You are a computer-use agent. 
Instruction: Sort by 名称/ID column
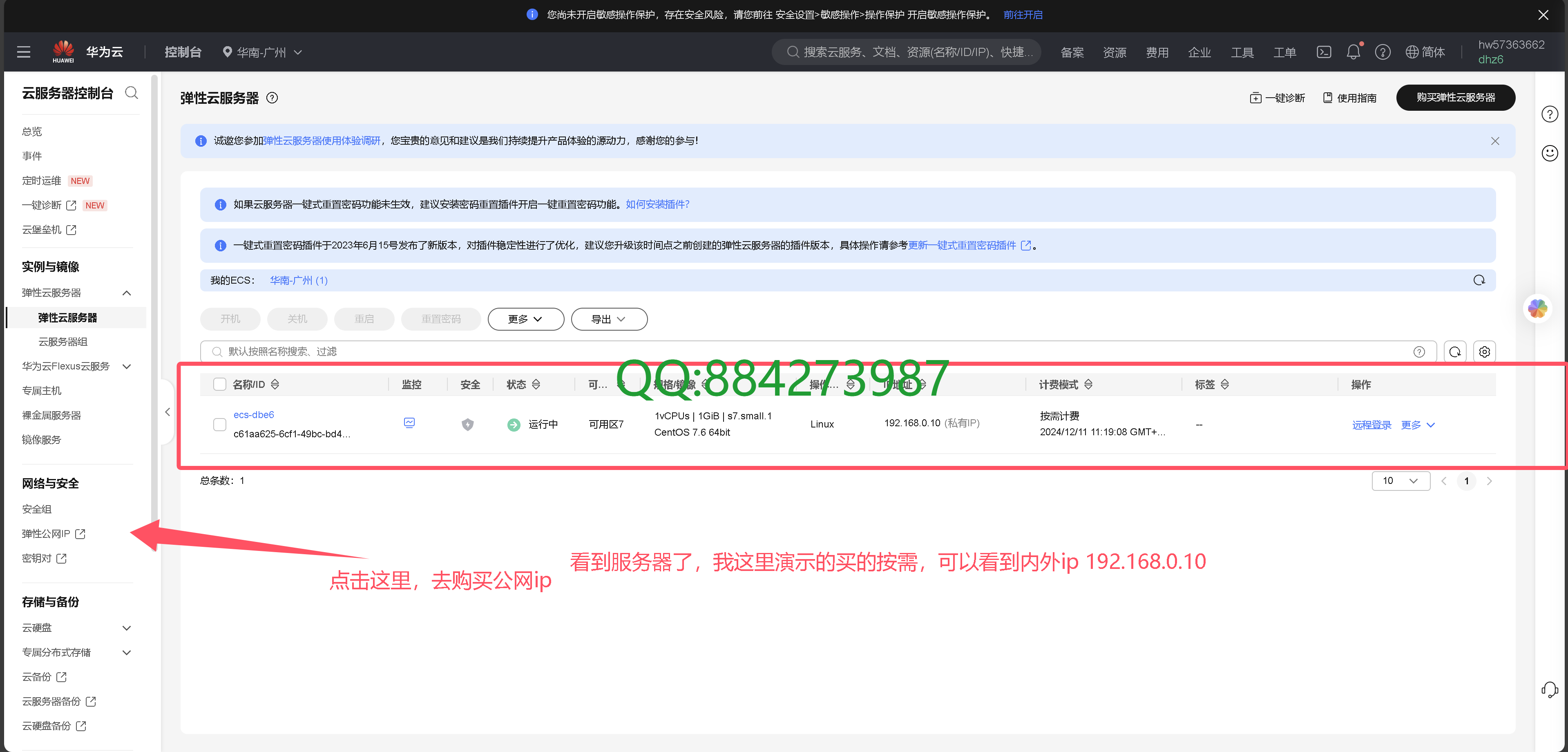[275, 384]
